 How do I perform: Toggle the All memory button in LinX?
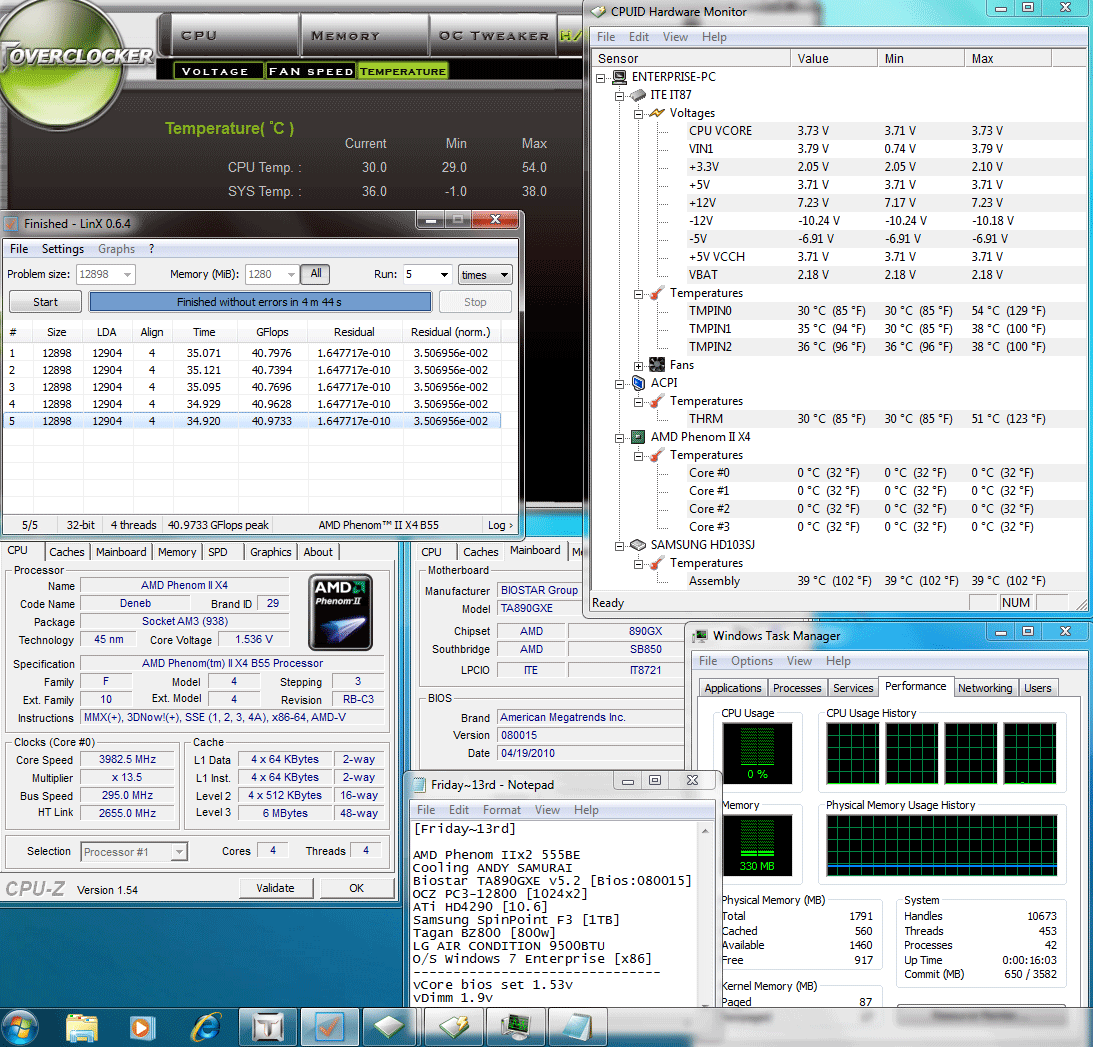tap(316, 274)
